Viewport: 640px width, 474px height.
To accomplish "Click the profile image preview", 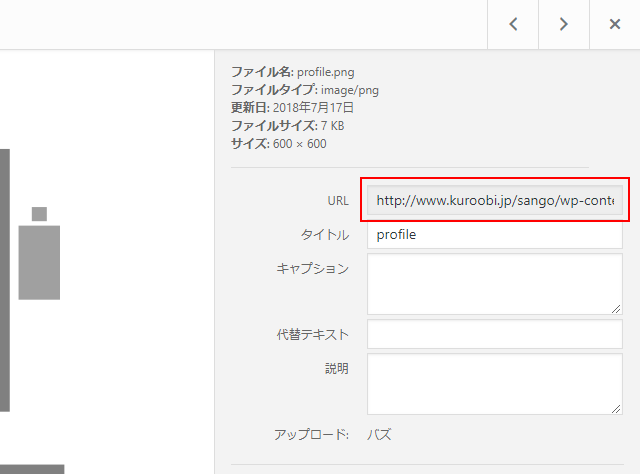I will pos(38,262).
